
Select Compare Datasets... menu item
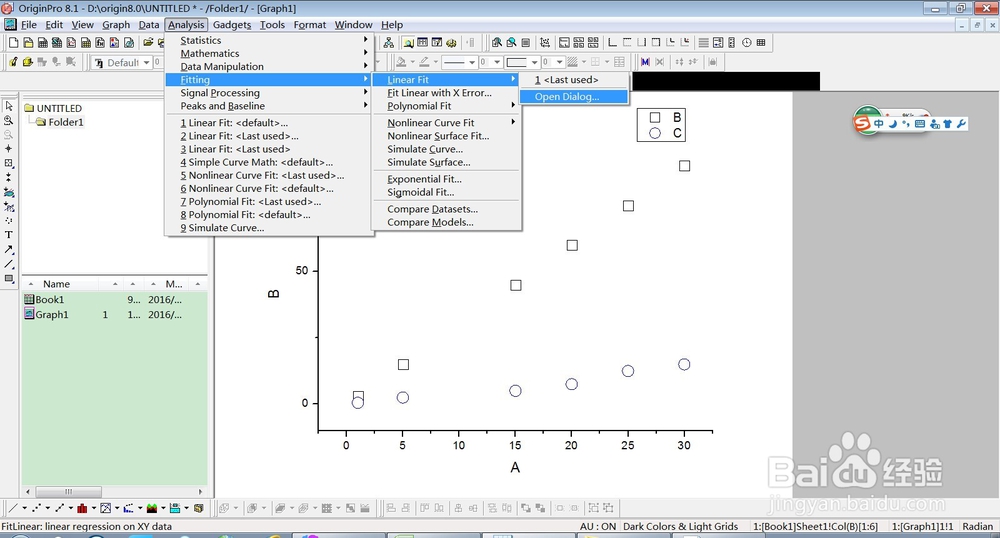pos(446,209)
